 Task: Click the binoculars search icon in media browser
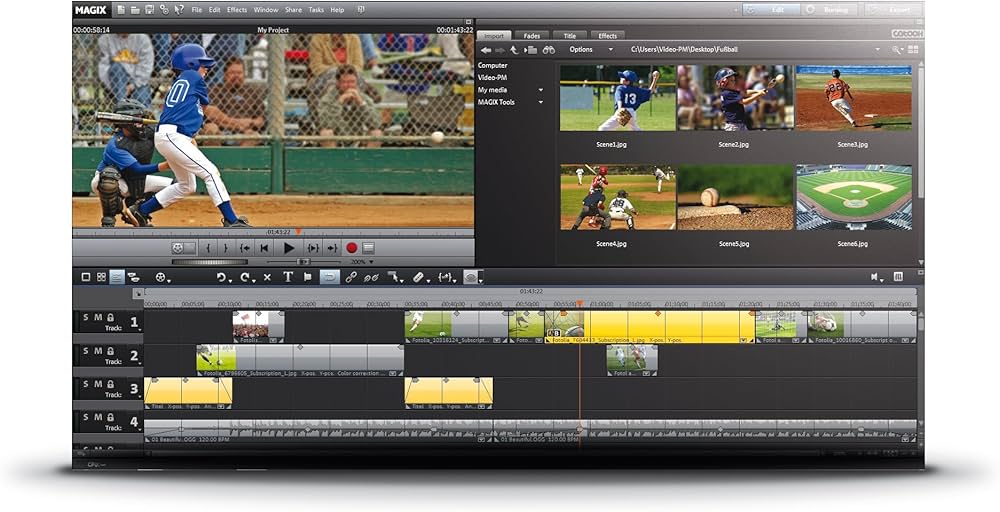click(x=548, y=49)
